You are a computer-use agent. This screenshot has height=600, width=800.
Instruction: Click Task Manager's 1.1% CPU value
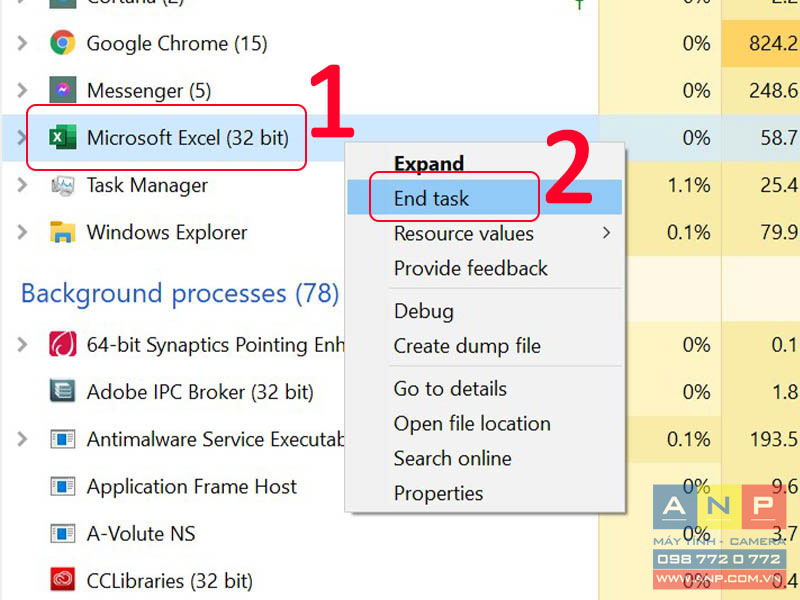click(689, 185)
